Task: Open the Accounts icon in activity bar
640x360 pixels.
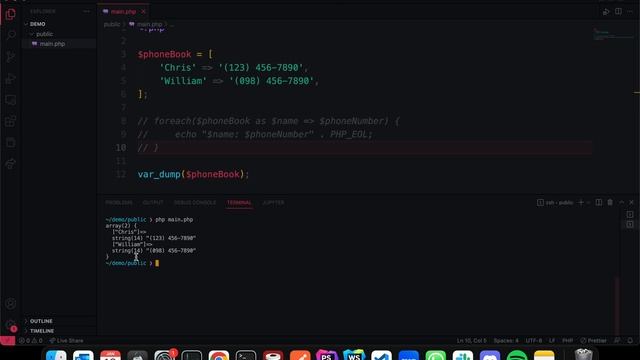Action: point(11,304)
